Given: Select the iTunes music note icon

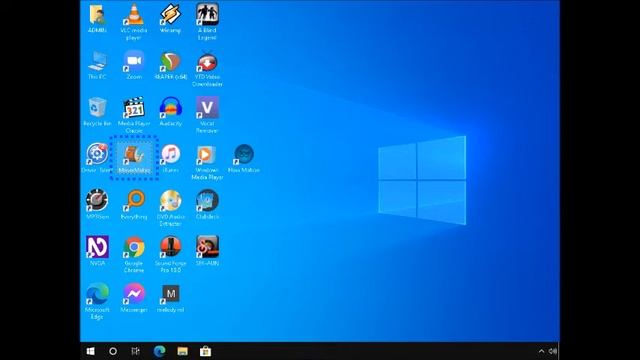Looking at the screenshot, I should click(171, 154).
